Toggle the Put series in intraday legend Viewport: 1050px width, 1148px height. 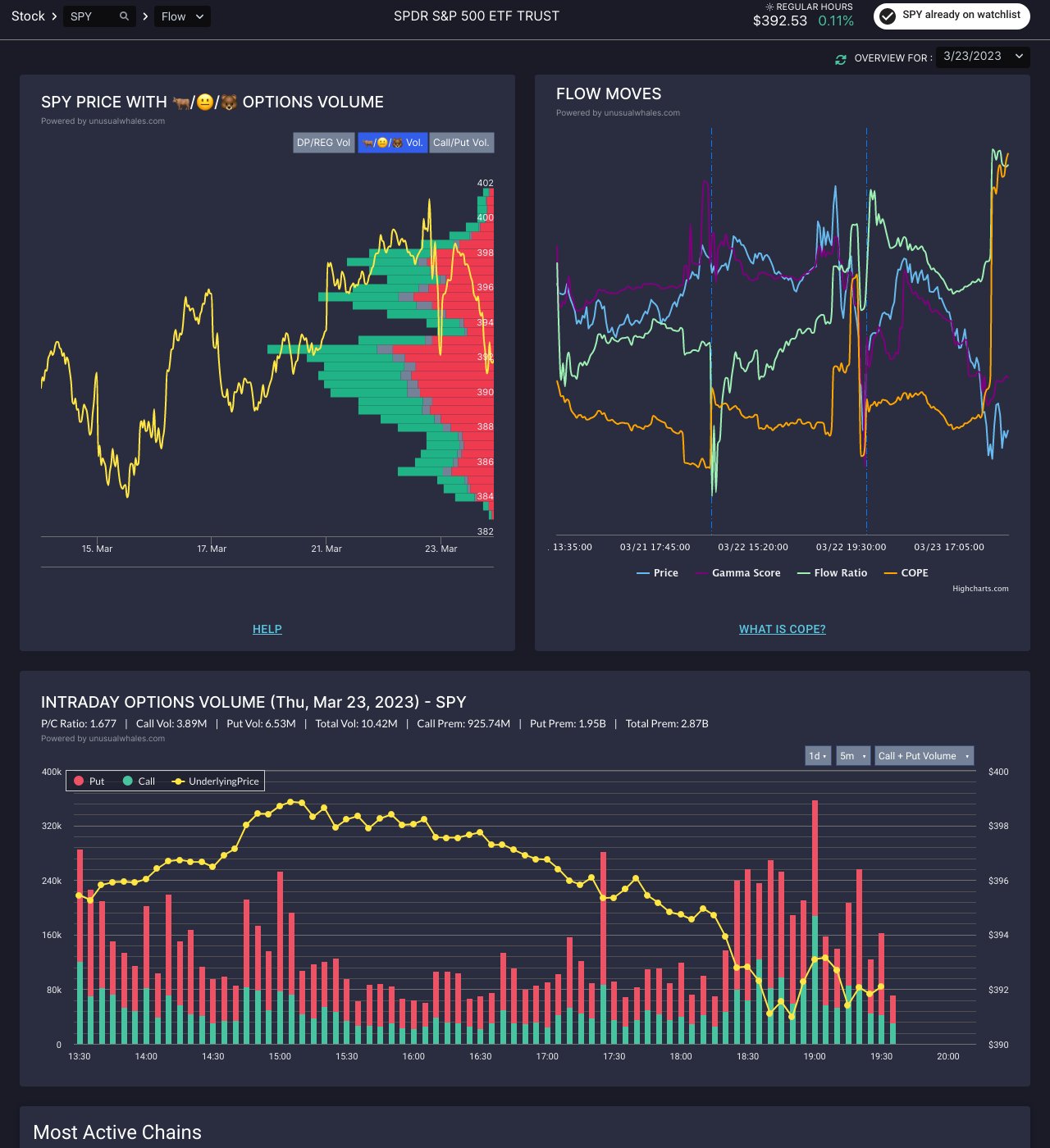point(89,781)
